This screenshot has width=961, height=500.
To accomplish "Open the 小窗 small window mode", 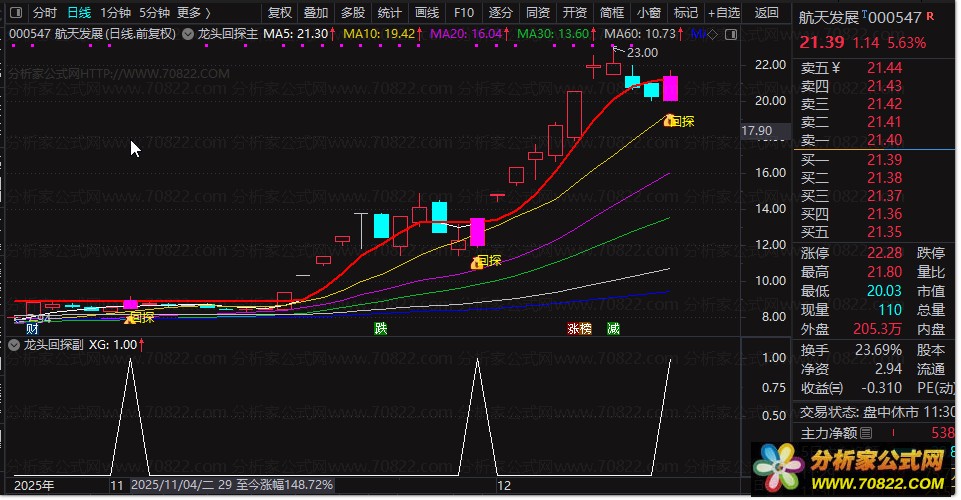I will coord(648,12).
